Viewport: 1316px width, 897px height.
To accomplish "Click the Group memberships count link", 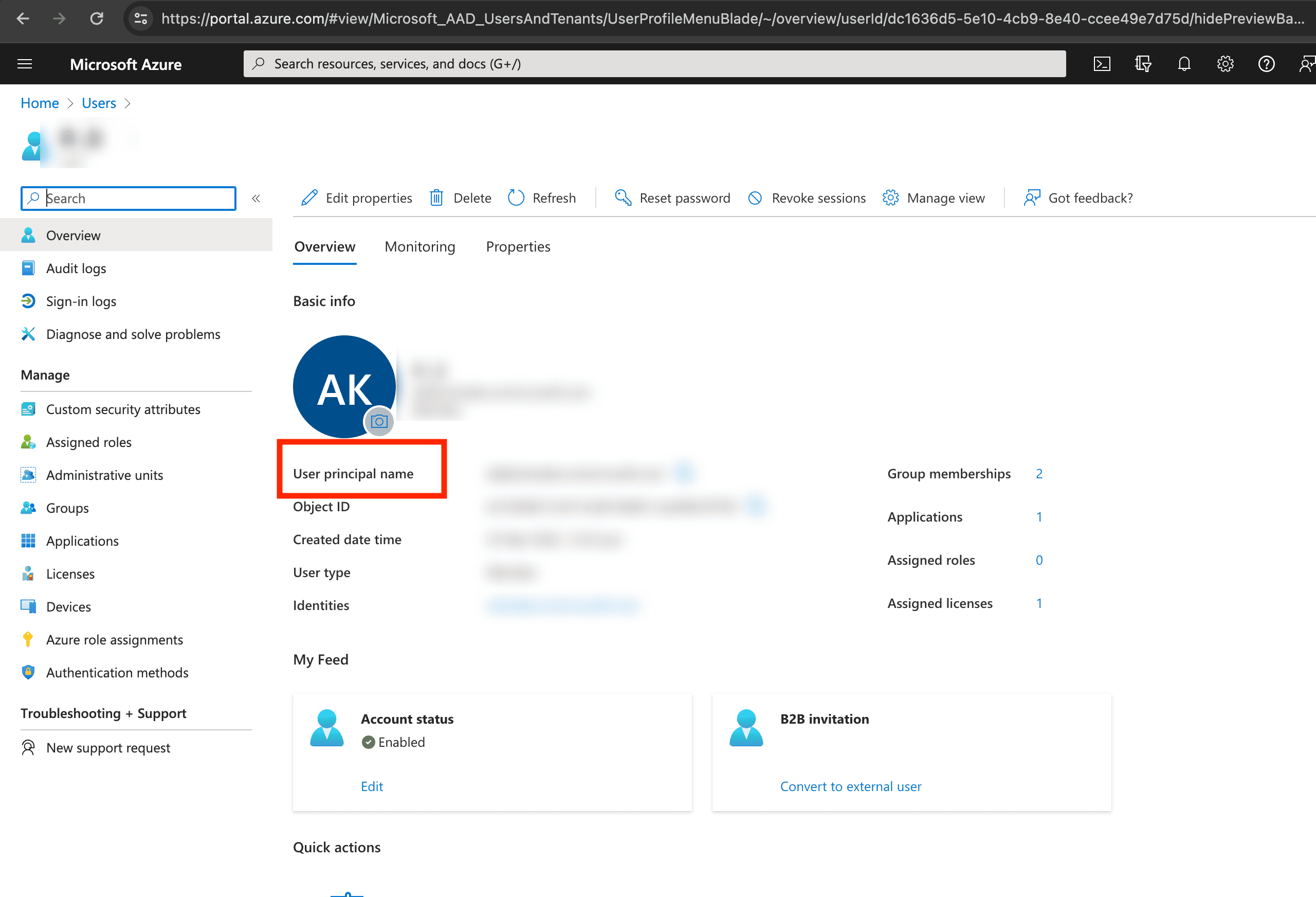I will pos(1039,473).
